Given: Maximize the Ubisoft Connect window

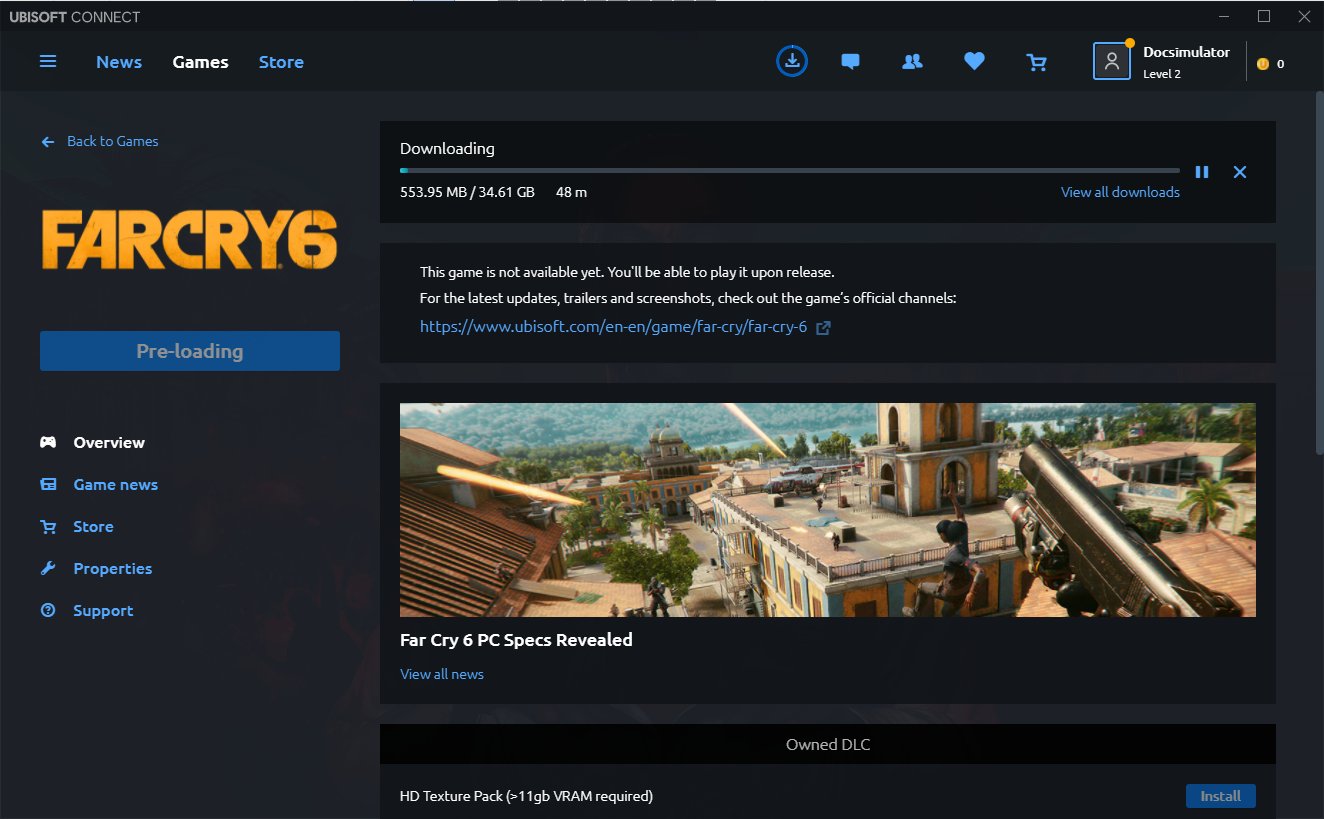Looking at the screenshot, I should tap(1264, 16).
